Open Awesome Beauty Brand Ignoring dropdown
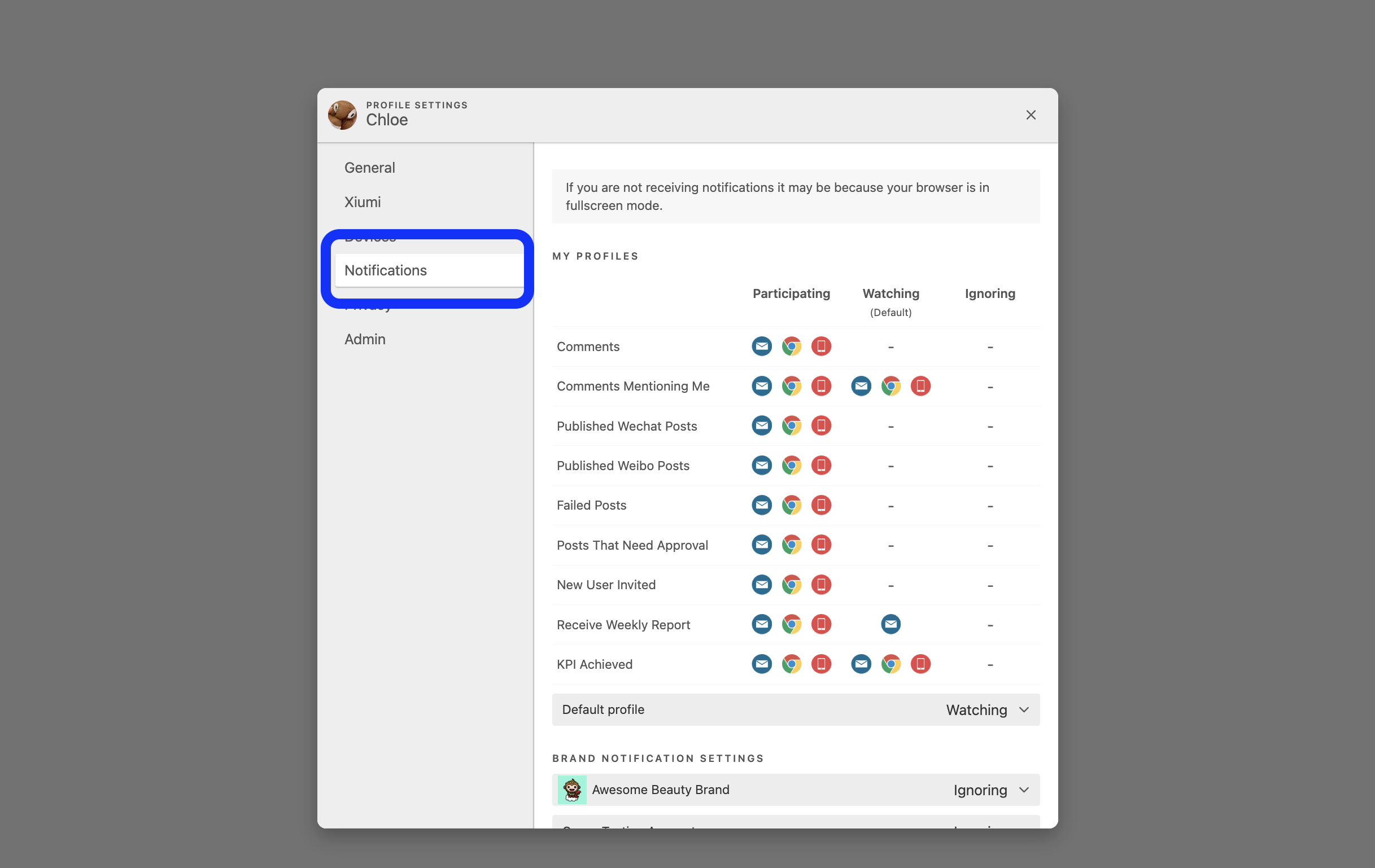Viewport: 1375px width, 868px height. click(x=991, y=790)
